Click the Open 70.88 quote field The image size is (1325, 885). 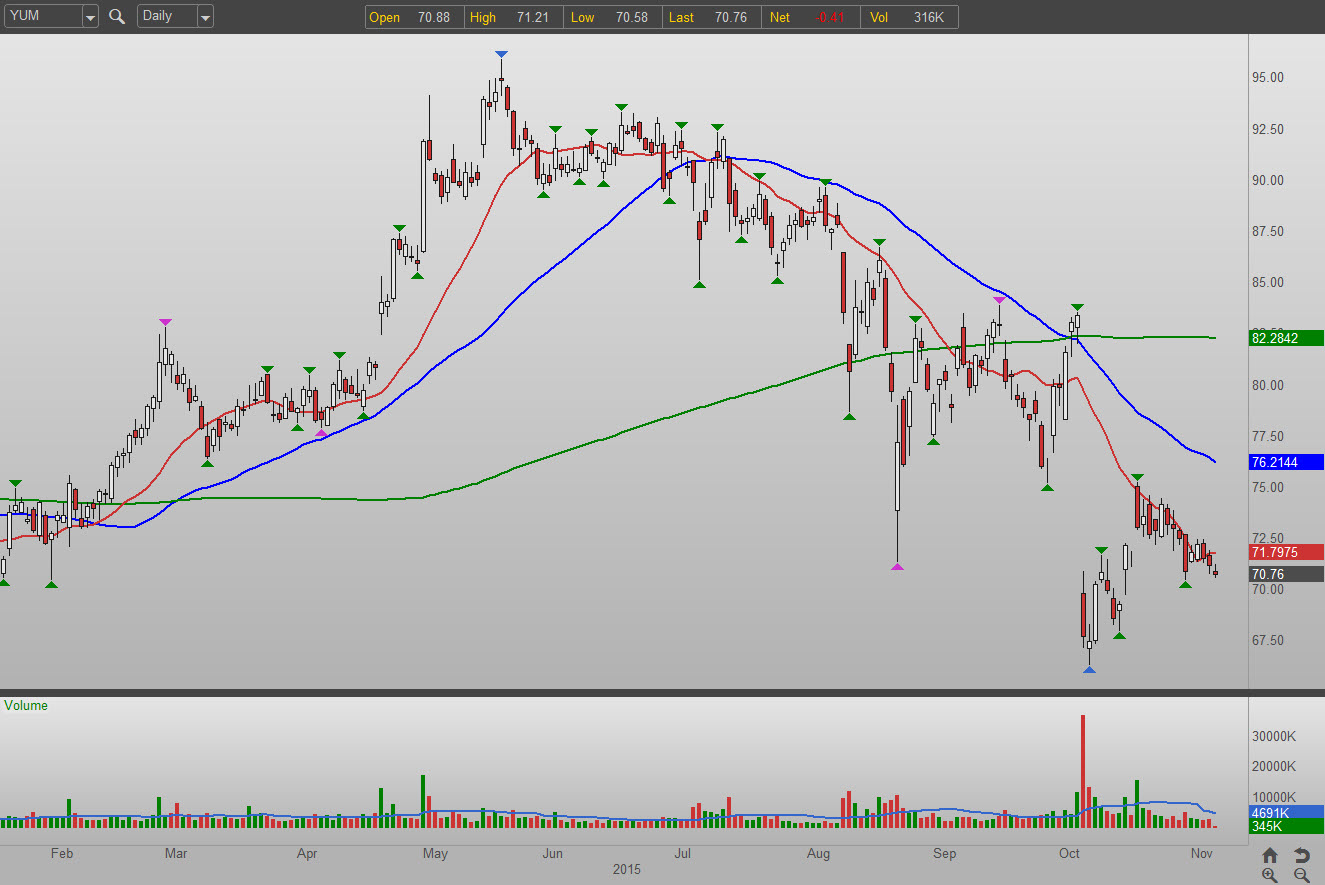414,17
